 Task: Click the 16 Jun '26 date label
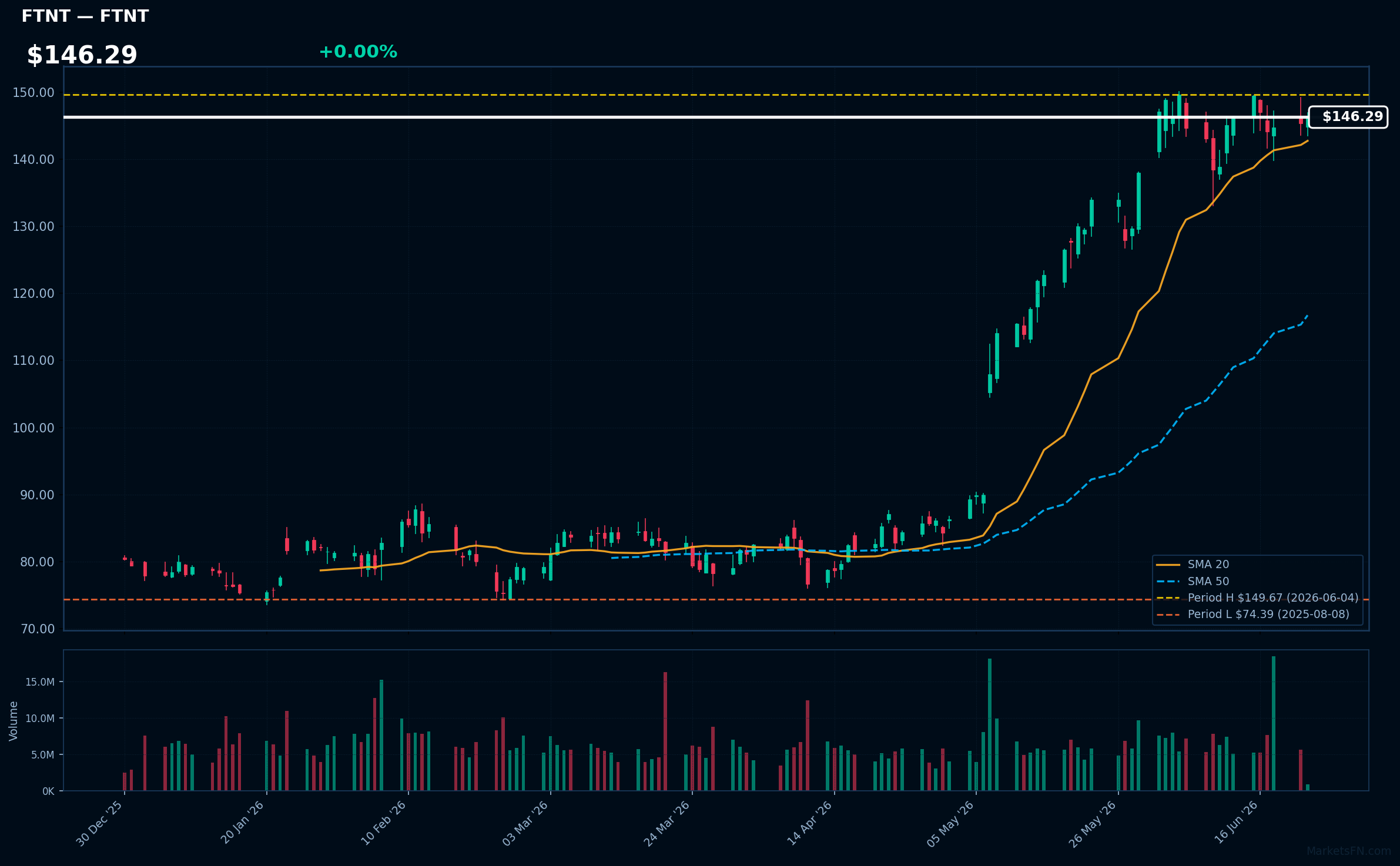[x=1235, y=823]
